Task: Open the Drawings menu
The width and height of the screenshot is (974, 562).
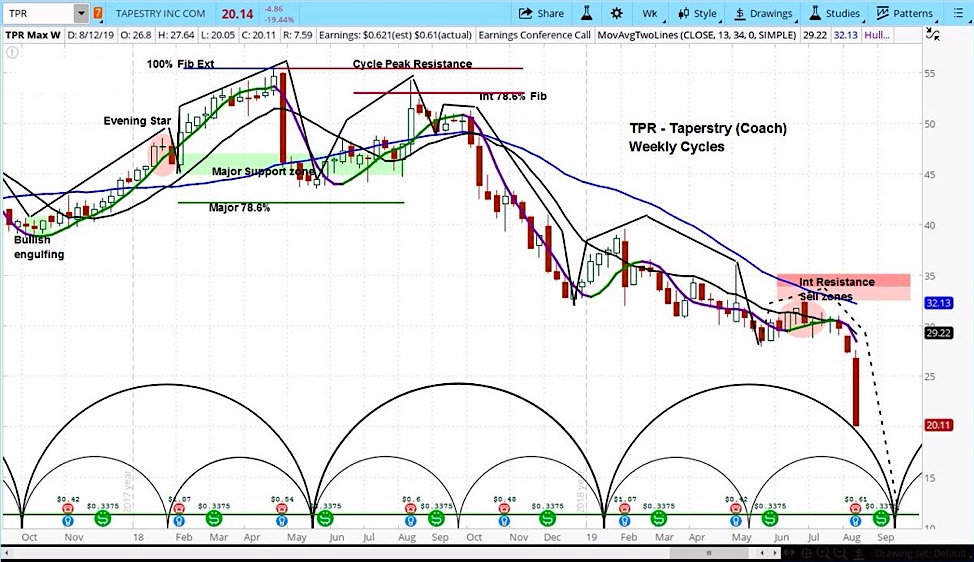Action: pos(763,13)
